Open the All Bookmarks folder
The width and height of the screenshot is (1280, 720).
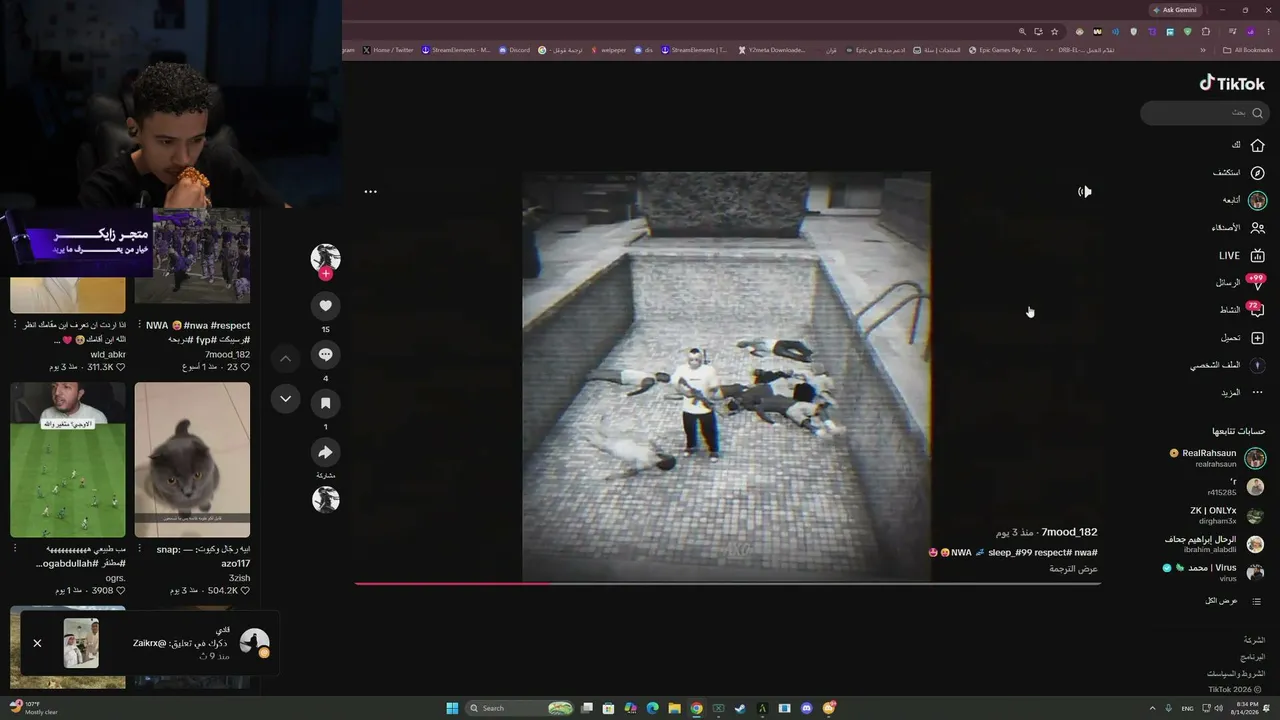[1248, 50]
